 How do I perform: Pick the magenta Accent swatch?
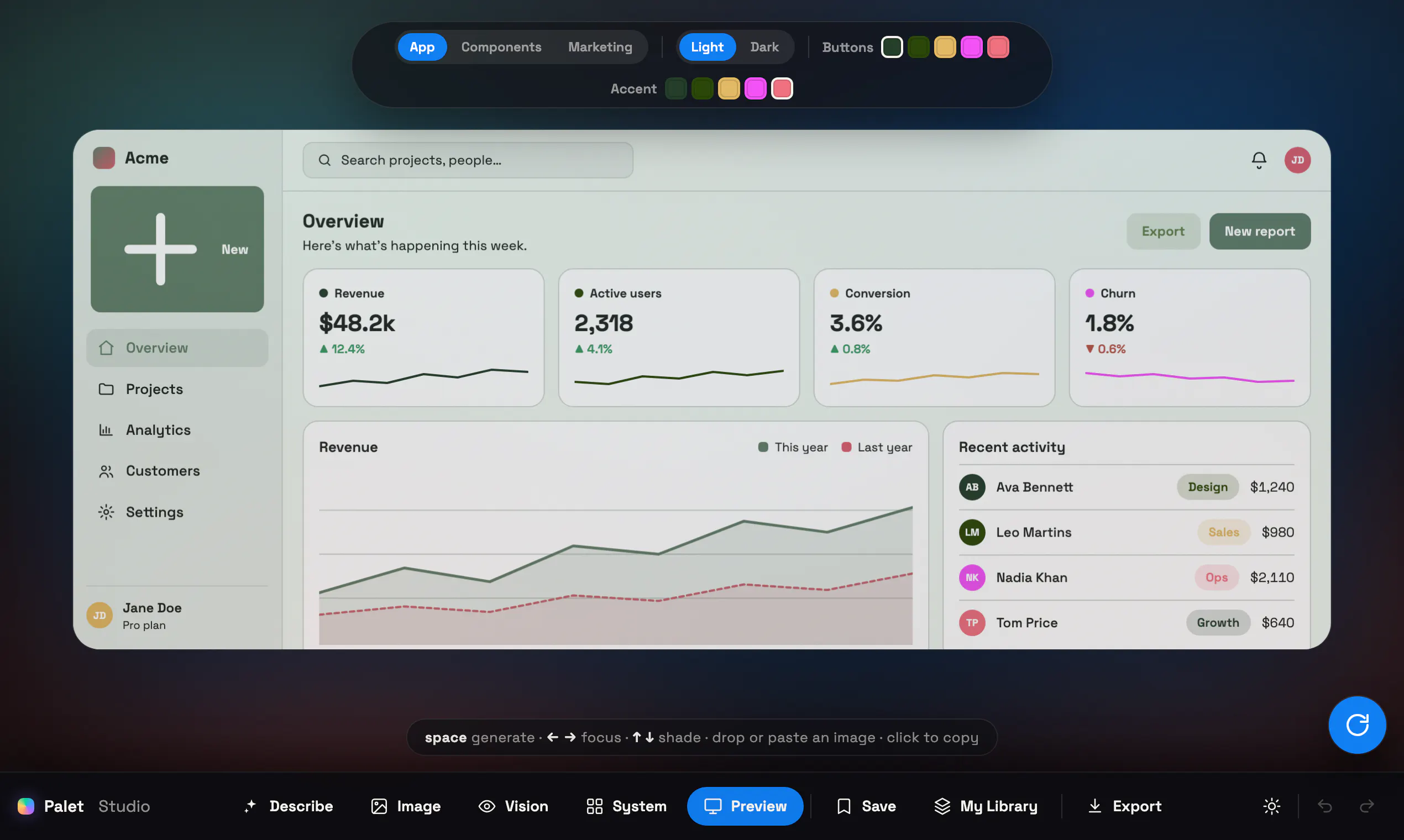pyautogui.click(x=755, y=89)
